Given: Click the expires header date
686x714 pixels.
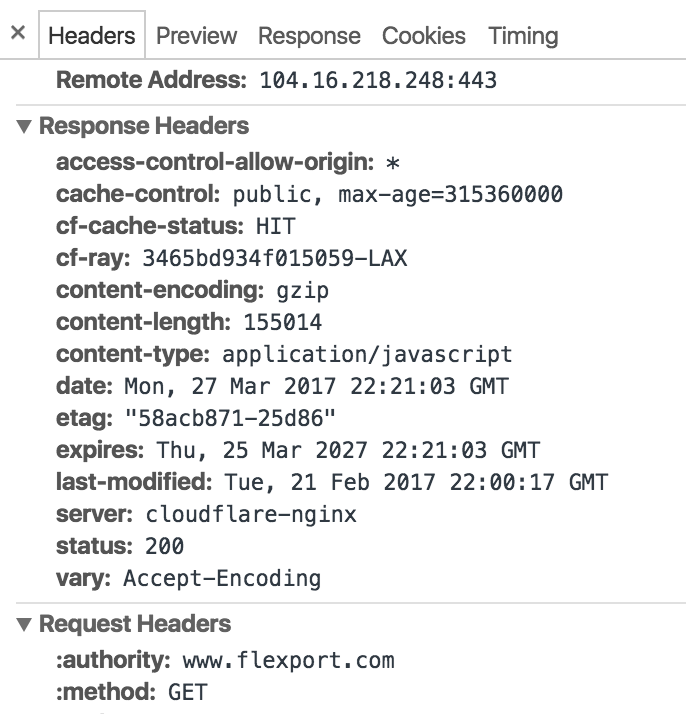Looking at the screenshot, I should point(347,451).
